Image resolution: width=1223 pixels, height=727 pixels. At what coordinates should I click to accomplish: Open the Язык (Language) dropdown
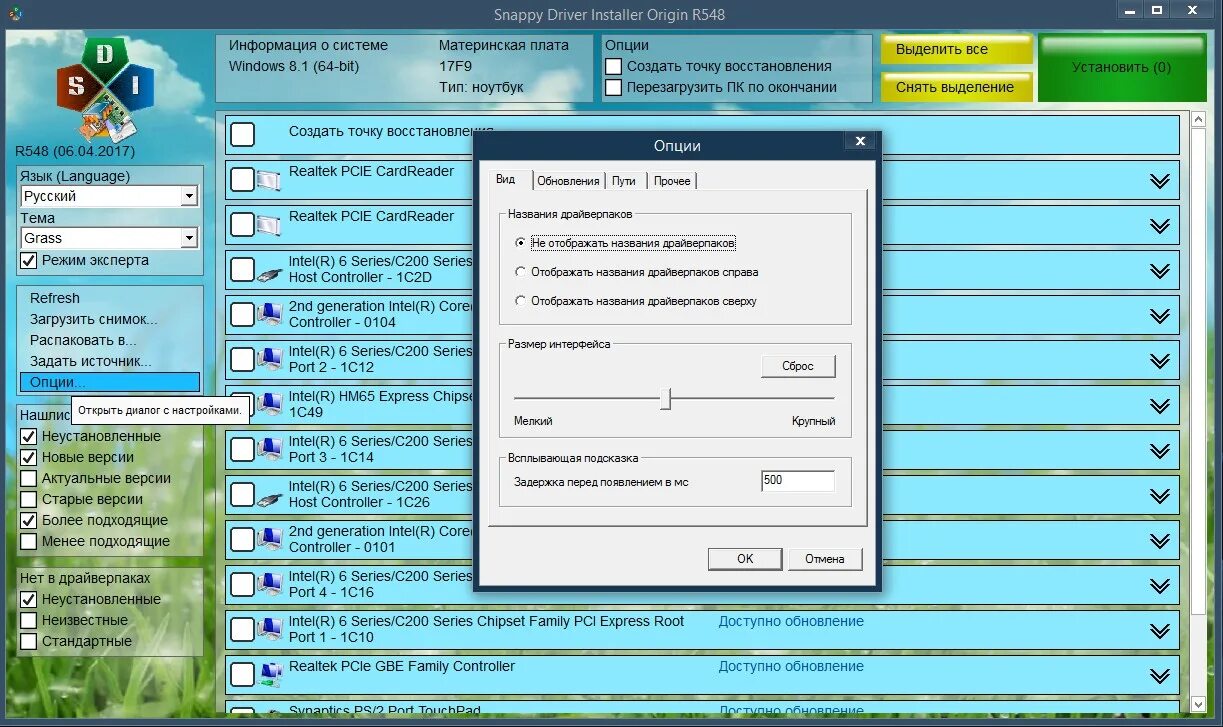[x=189, y=196]
